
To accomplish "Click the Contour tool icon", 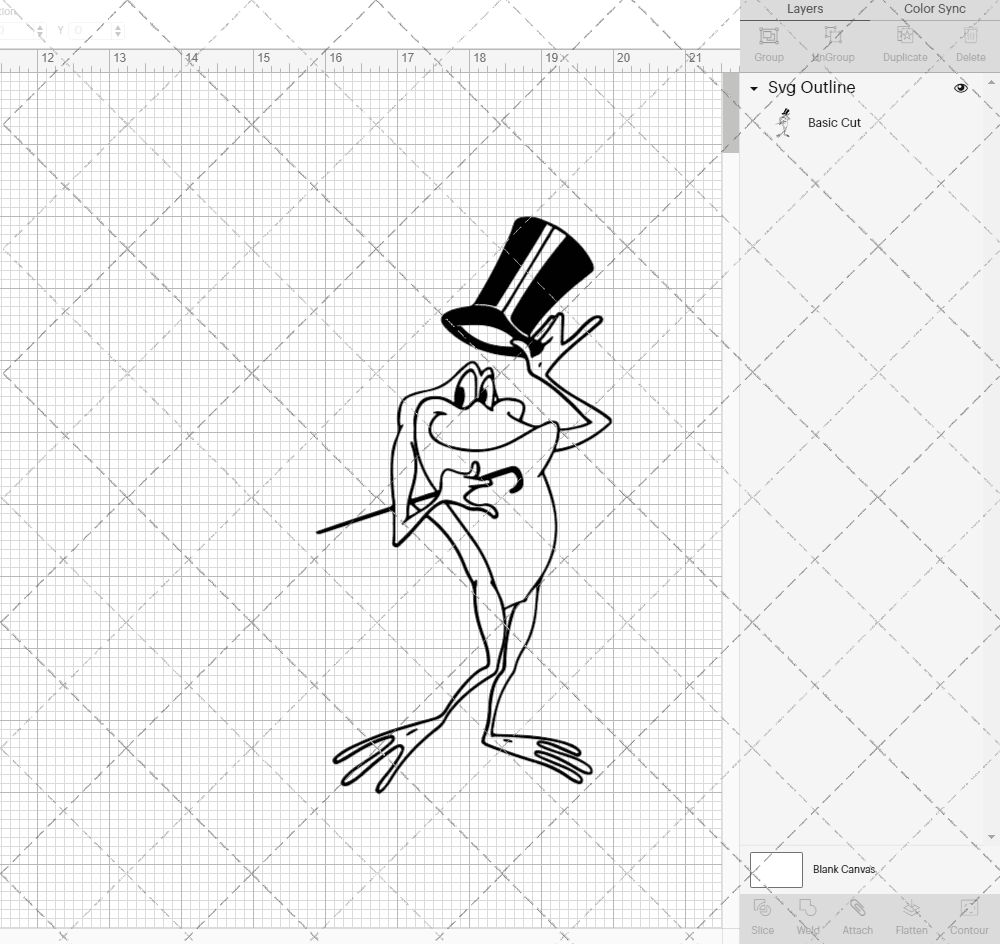I will [969, 908].
